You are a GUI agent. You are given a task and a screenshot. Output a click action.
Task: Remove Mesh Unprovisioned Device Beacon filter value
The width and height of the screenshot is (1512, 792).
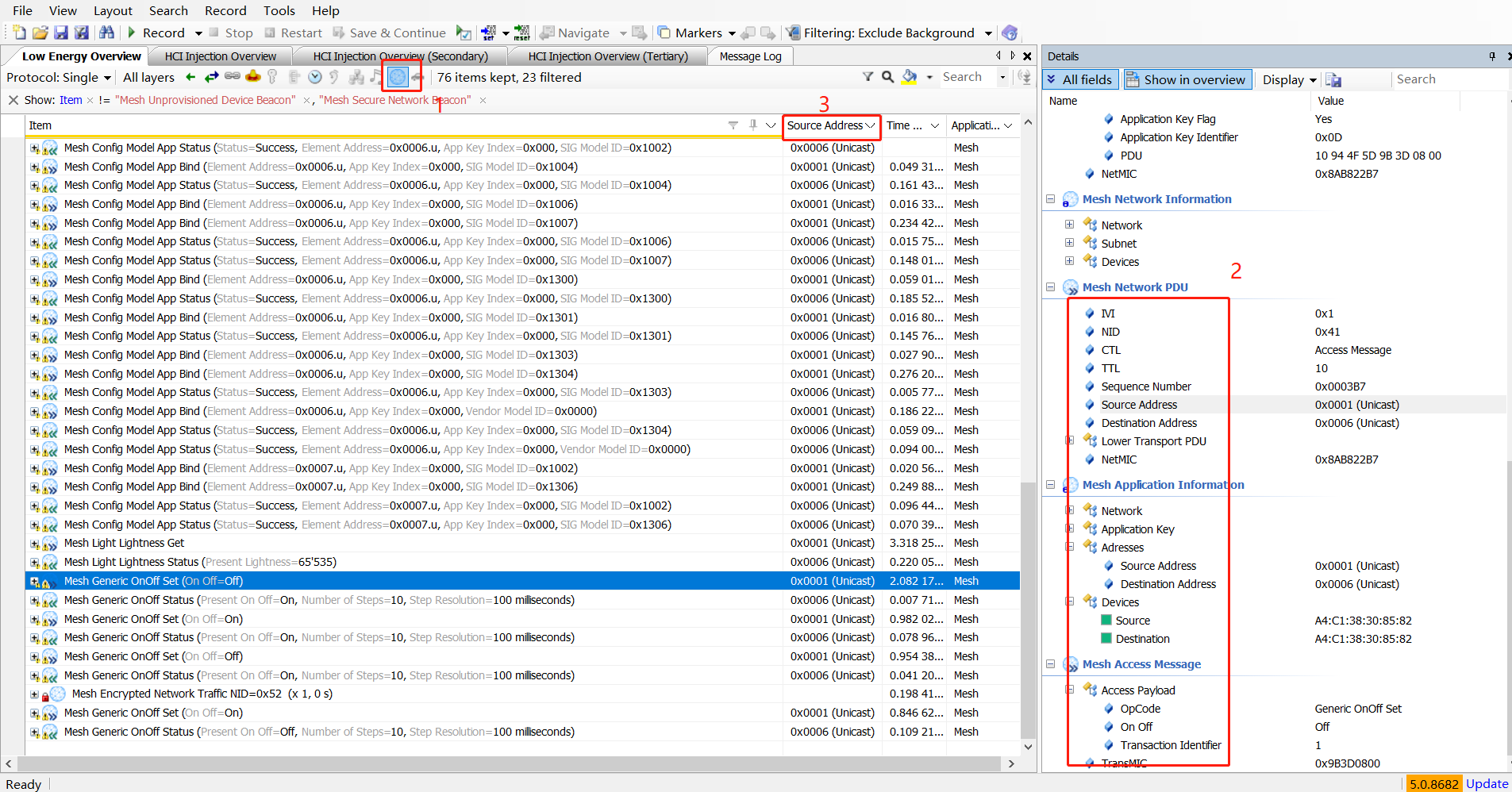pos(306,100)
